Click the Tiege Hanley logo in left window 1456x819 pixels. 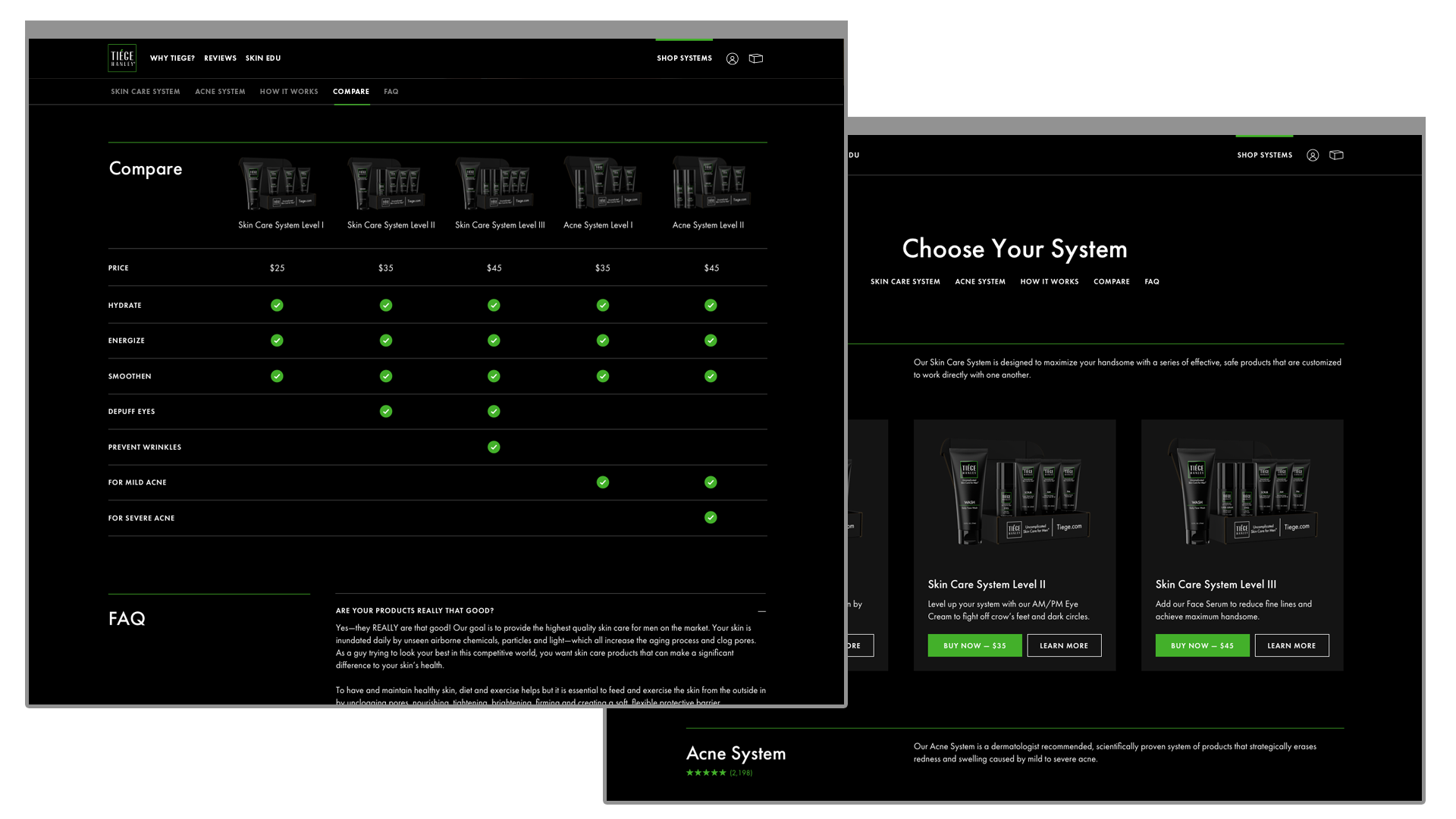coord(122,58)
